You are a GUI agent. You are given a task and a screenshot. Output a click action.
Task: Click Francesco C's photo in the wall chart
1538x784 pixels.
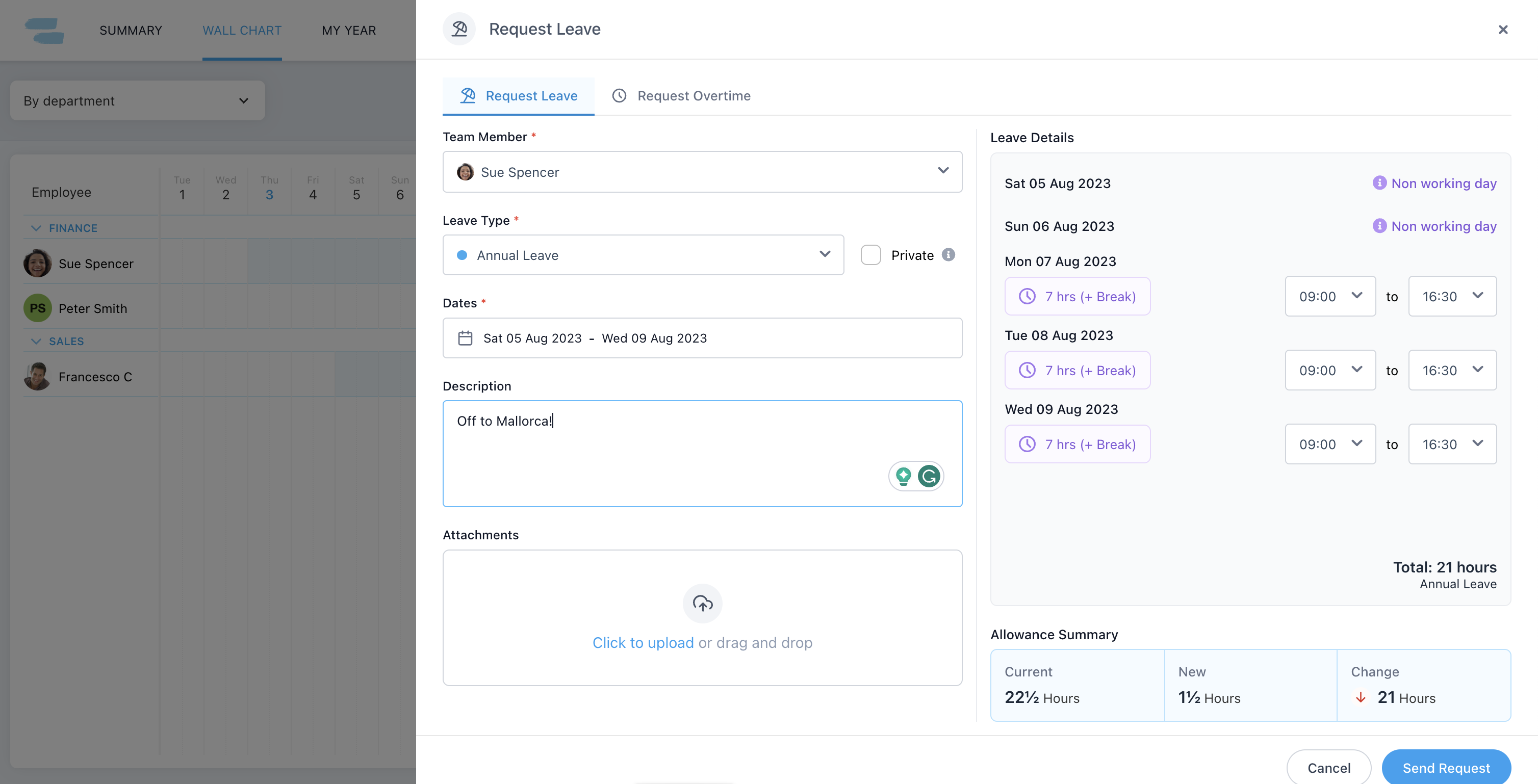tap(38, 376)
